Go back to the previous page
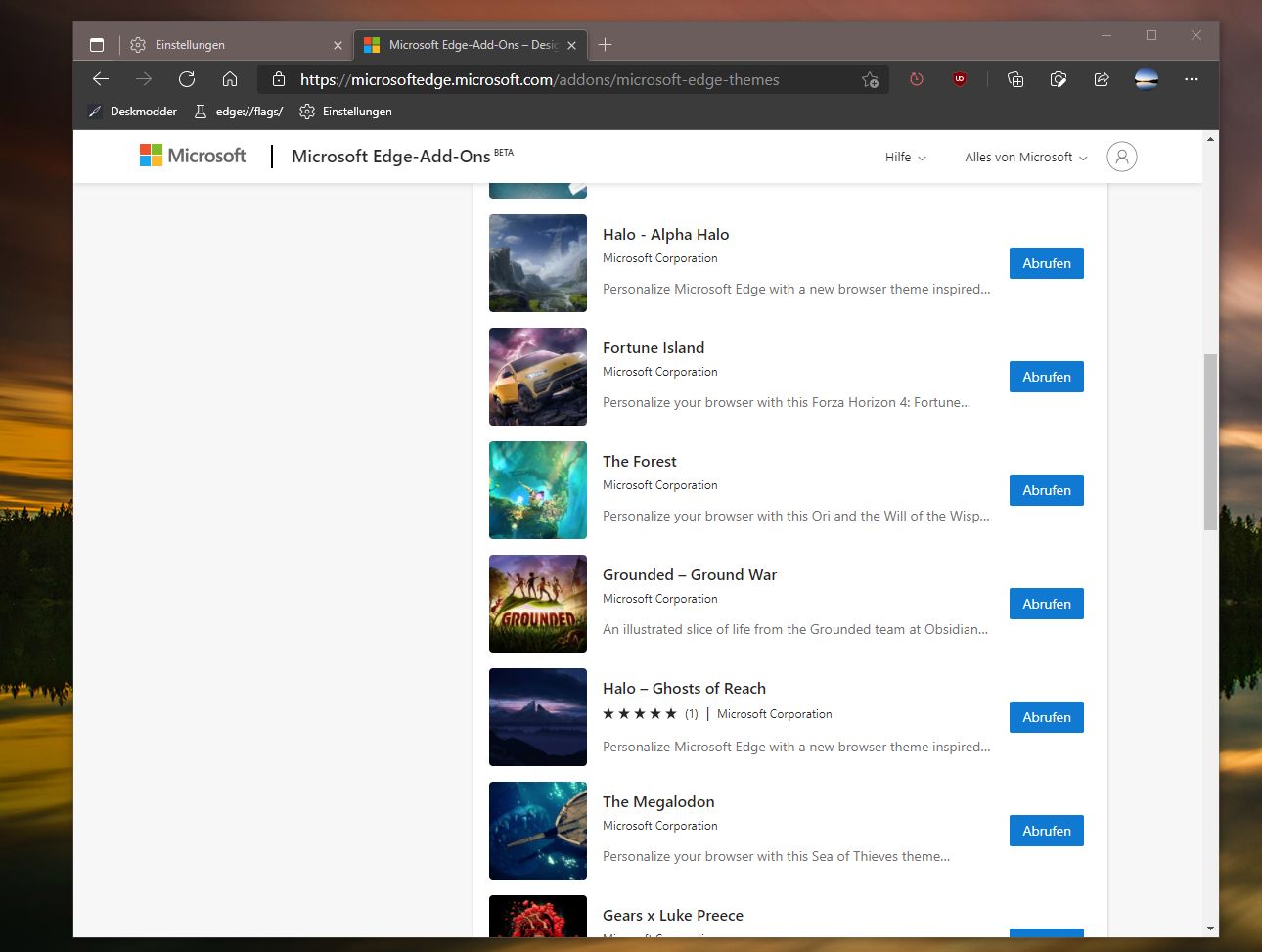This screenshot has width=1262, height=952. click(101, 79)
